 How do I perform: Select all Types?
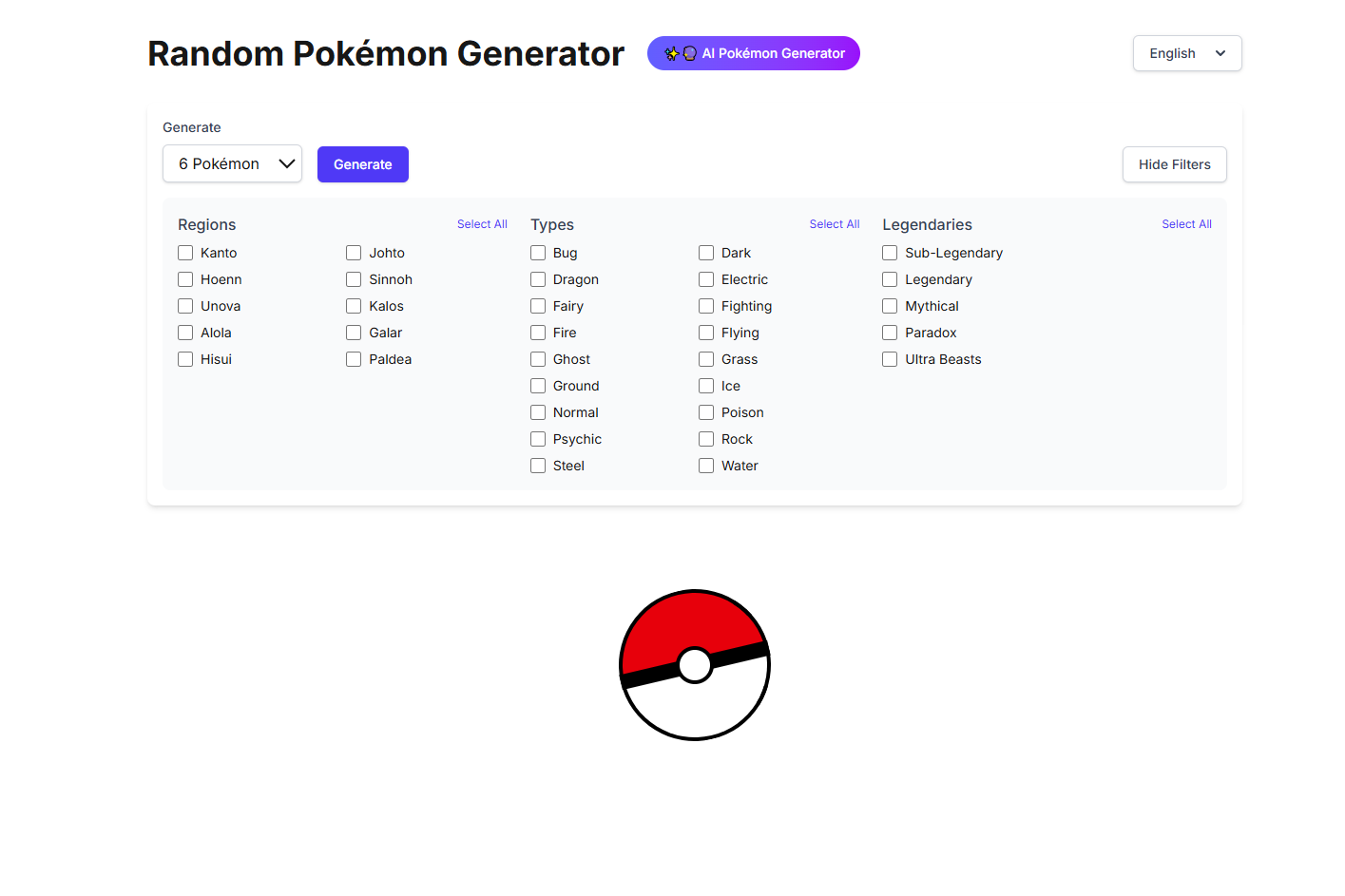pyautogui.click(x=835, y=224)
